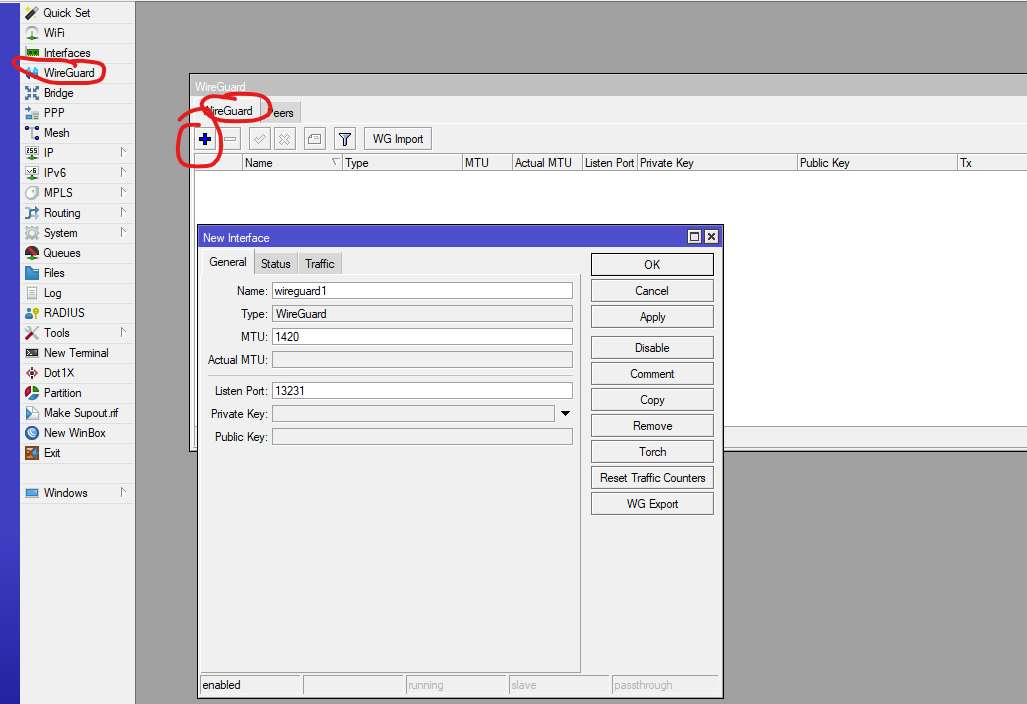Open the Partition section
1027x704 pixels.
(77, 392)
